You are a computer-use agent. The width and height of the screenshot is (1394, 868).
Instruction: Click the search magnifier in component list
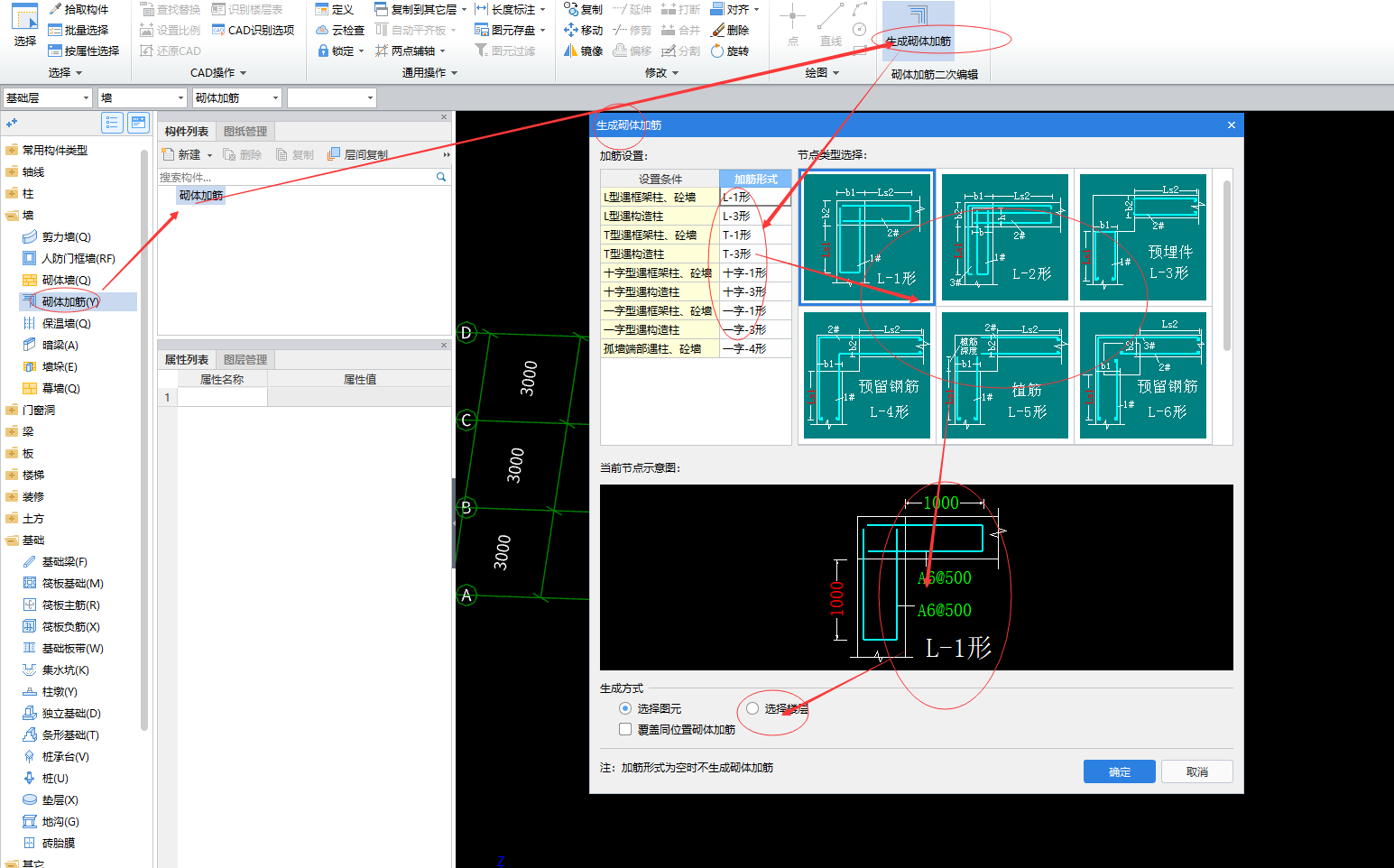pos(441,177)
